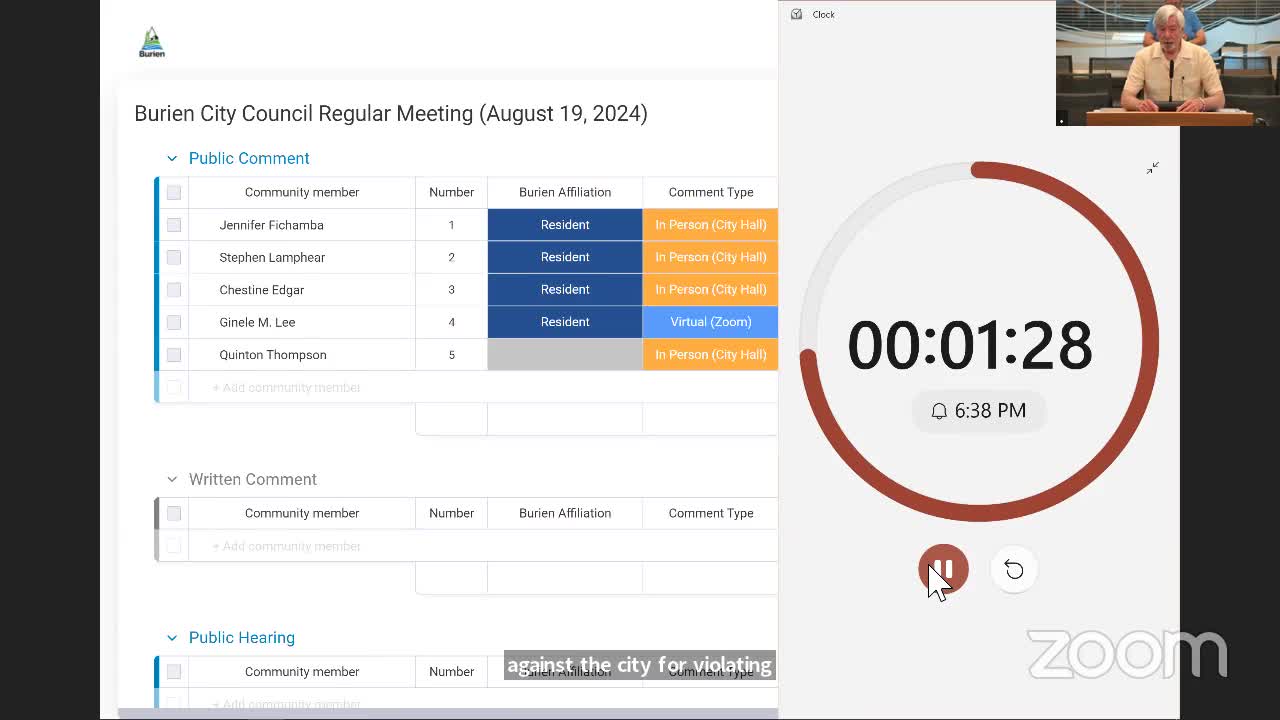Collapse the Public Comment group
Image resolution: width=1280 pixels, height=720 pixels.
point(172,158)
